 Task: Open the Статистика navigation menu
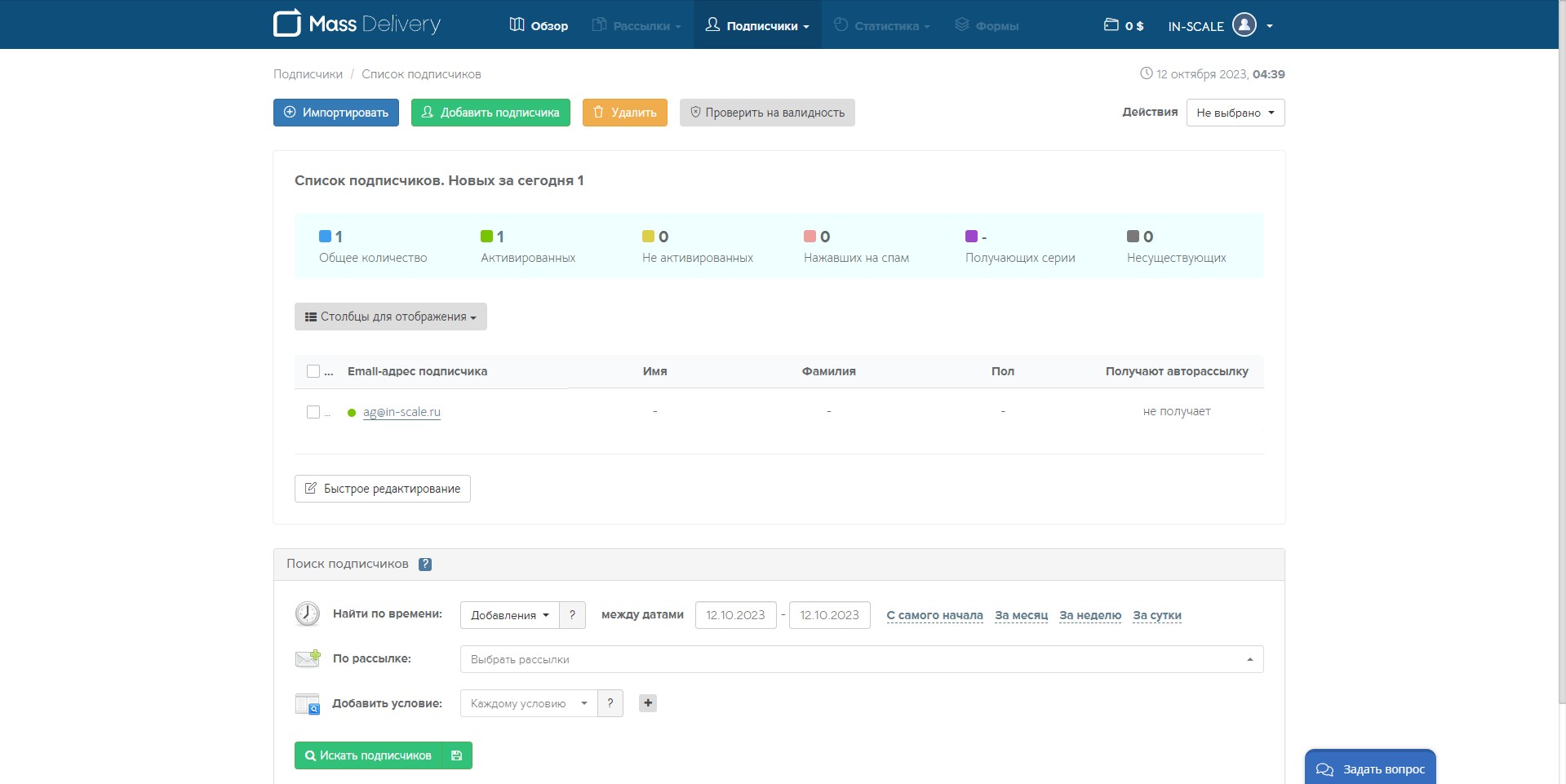coord(882,25)
